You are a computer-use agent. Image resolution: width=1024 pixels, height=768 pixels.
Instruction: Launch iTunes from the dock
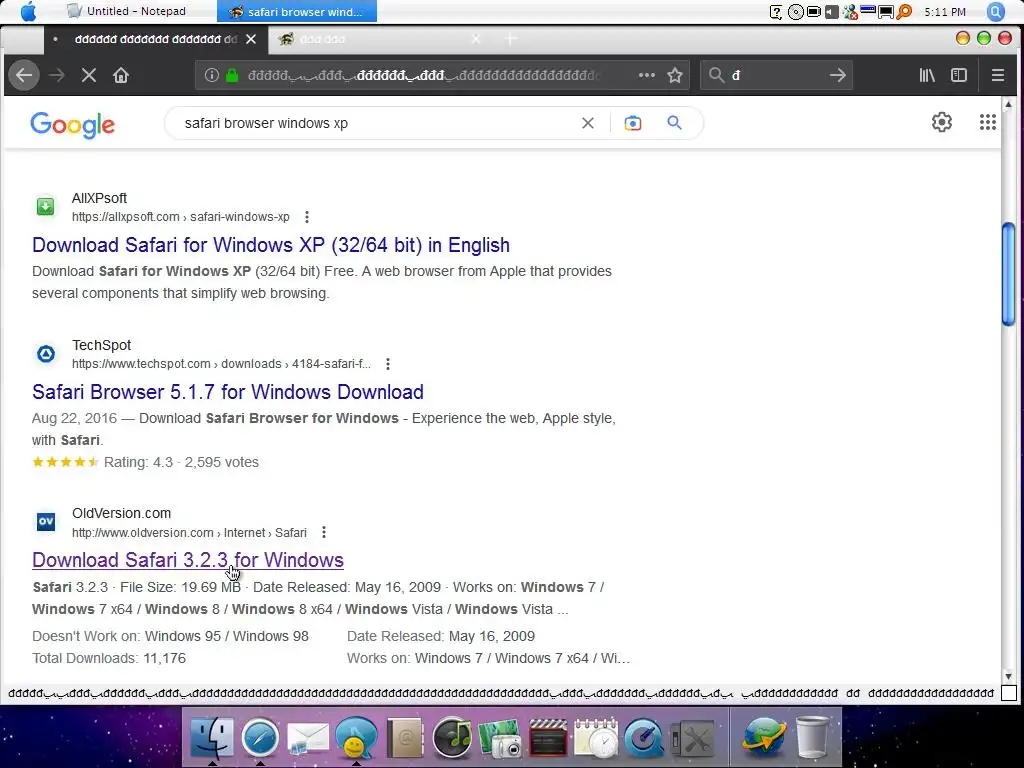coord(453,738)
